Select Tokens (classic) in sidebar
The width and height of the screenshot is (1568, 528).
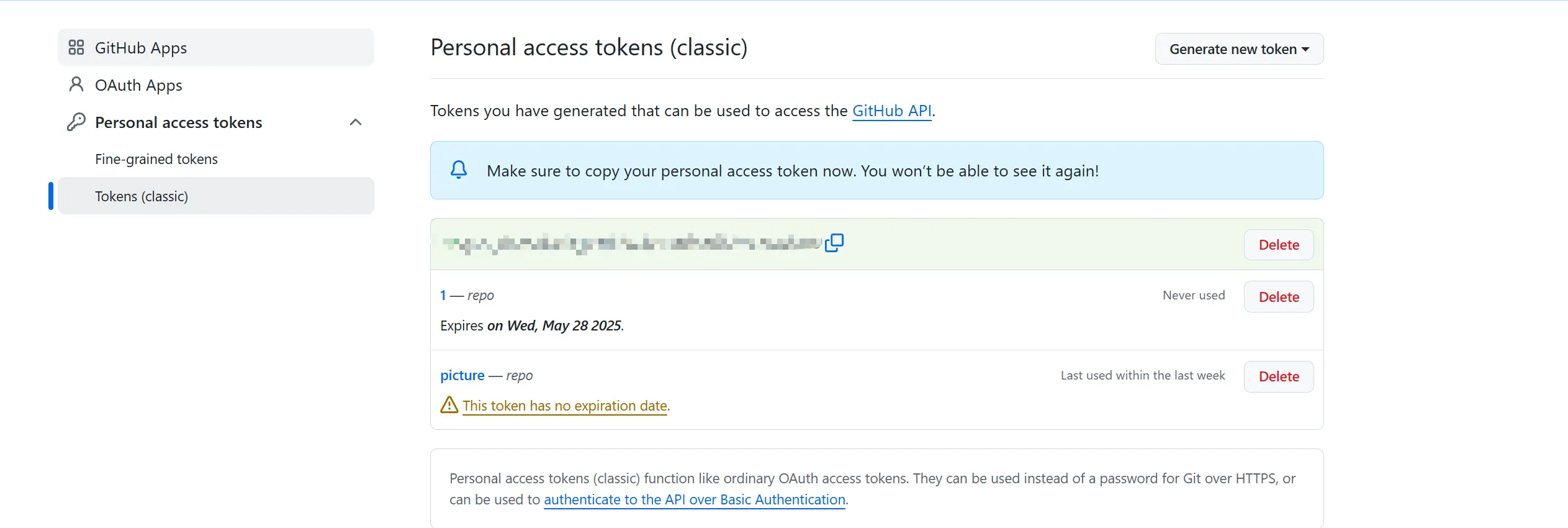142,196
